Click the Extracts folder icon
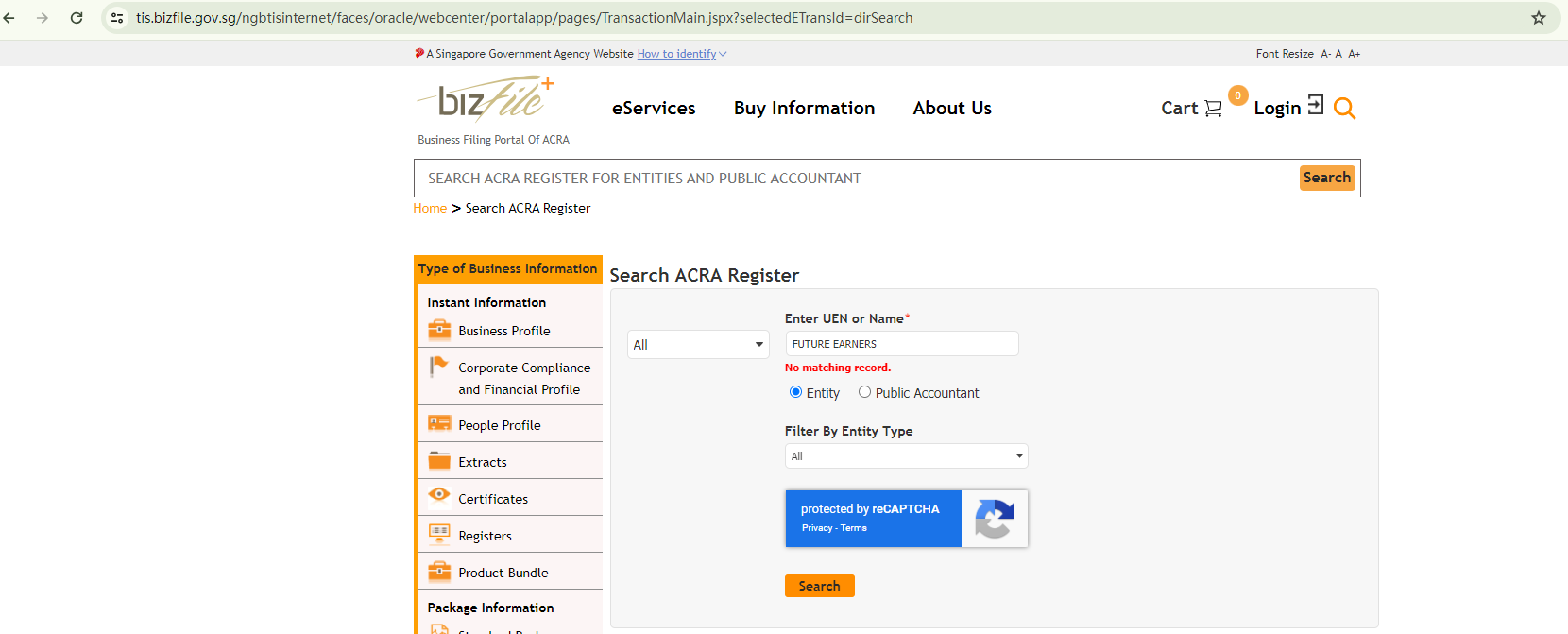The height and width of the screenshot is (634, 1568). (x=439, y=460)
